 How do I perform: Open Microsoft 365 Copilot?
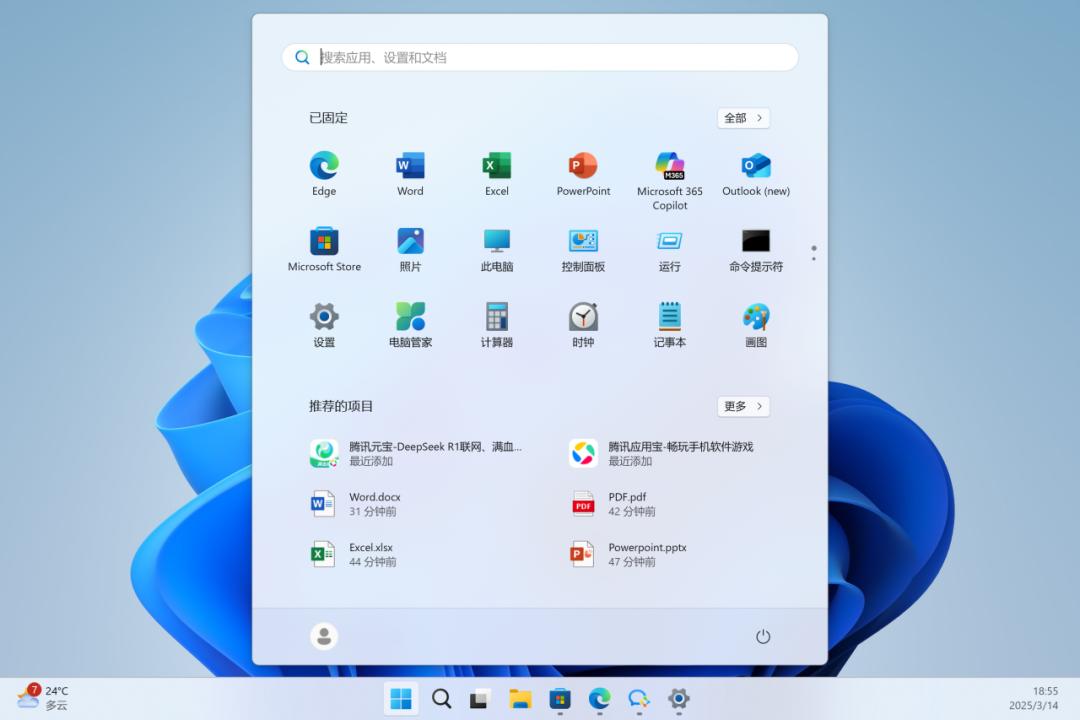(x=669, y=167)
